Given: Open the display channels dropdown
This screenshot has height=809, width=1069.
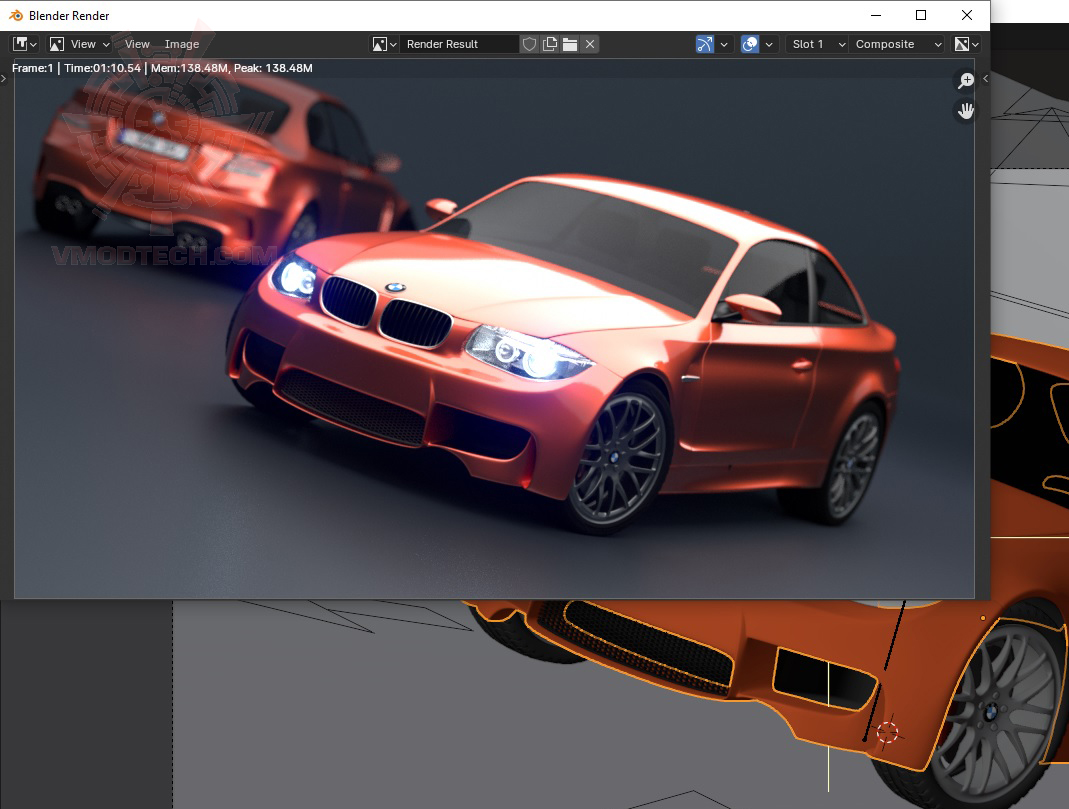Looking at the screenshot, I should 966,44.
